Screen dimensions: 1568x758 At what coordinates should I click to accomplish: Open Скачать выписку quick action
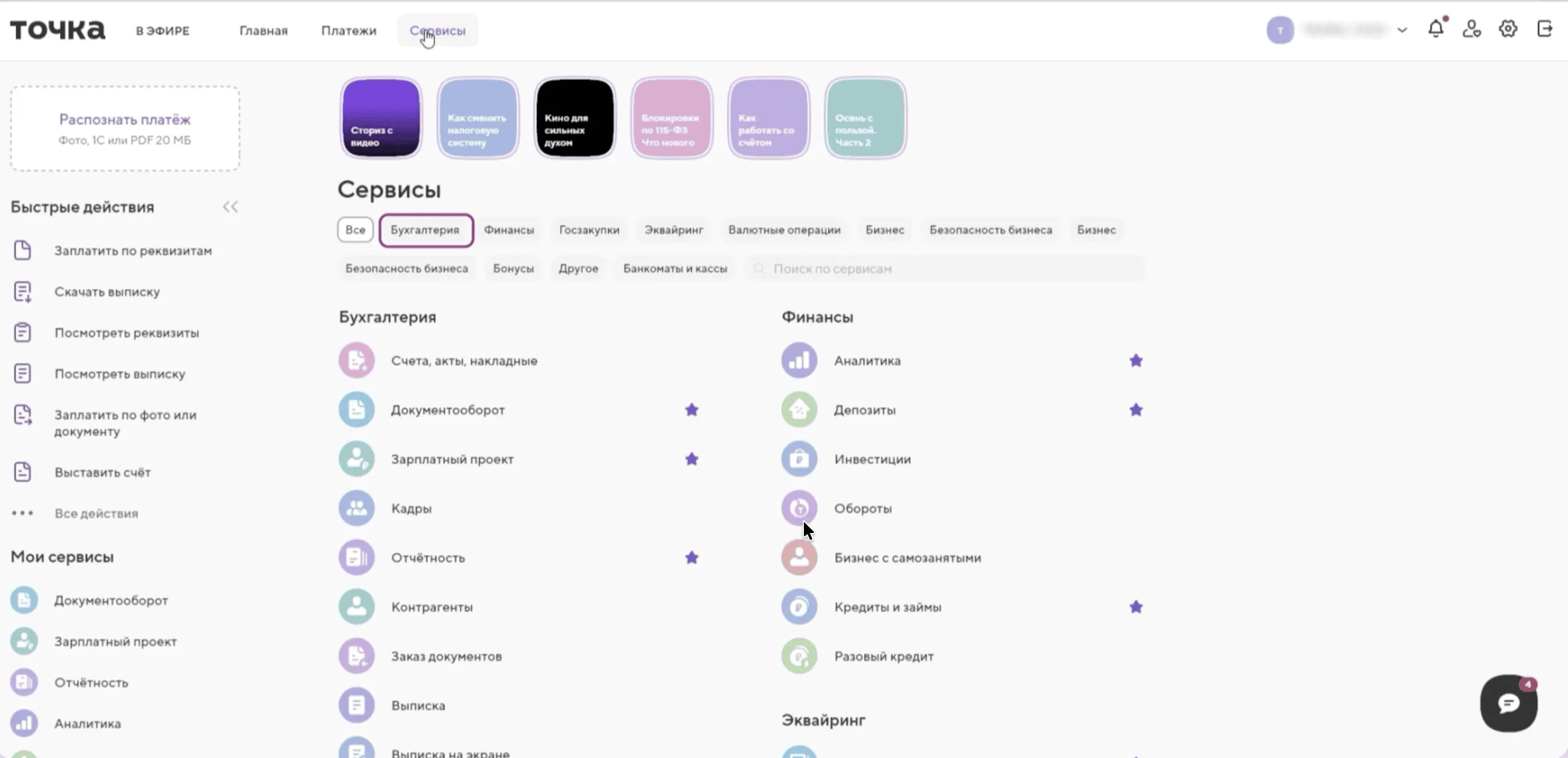coord(107,292)
